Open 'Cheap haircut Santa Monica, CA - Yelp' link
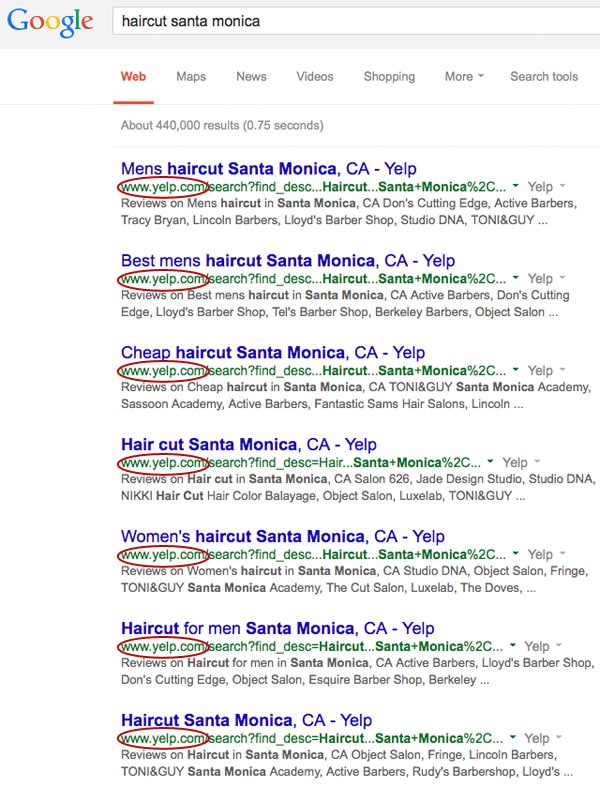The image size is (600, 787). [273, 352]
